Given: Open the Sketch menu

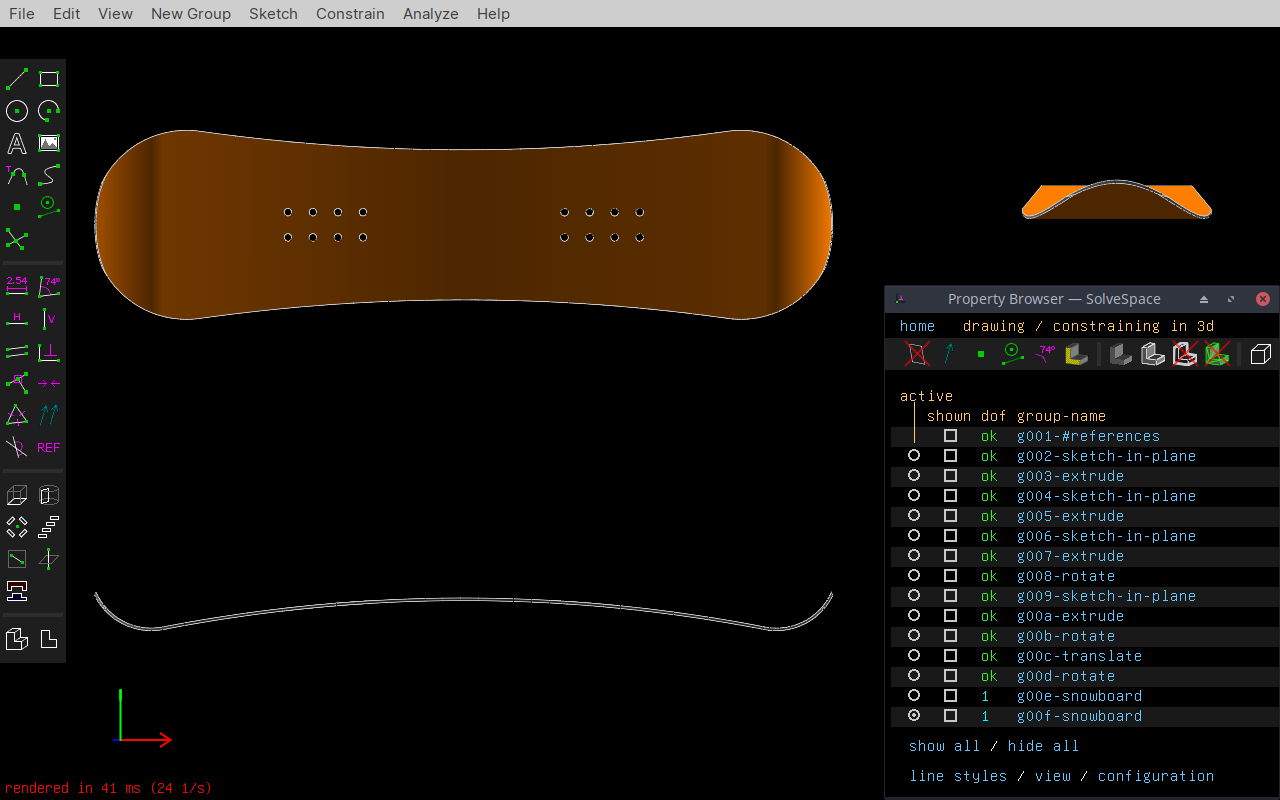Looking at the screenshot, I should [x=273, y=14].
